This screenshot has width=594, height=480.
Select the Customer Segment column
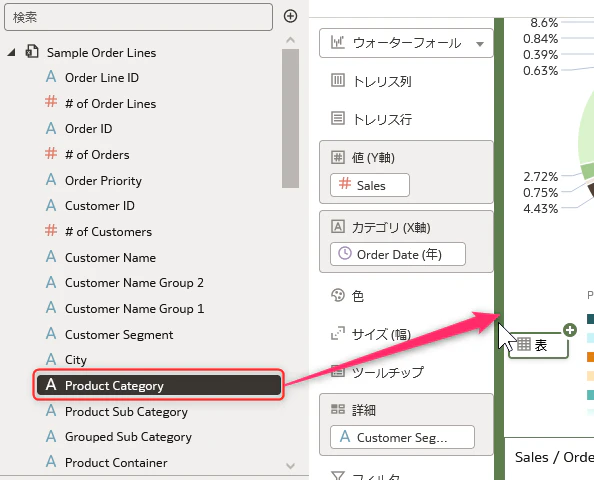(x=119, y=335)
